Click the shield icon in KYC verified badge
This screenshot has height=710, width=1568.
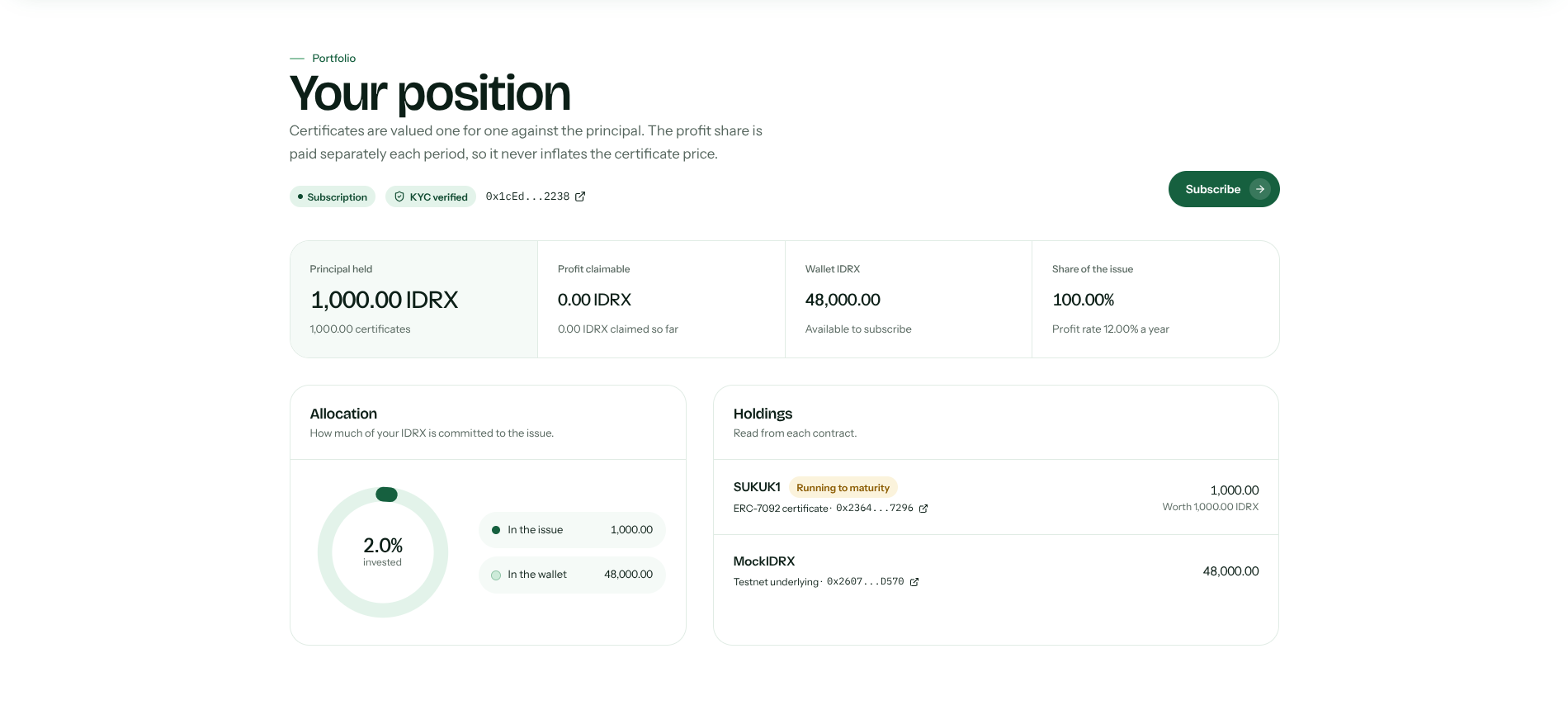click(x=399, y=196)
